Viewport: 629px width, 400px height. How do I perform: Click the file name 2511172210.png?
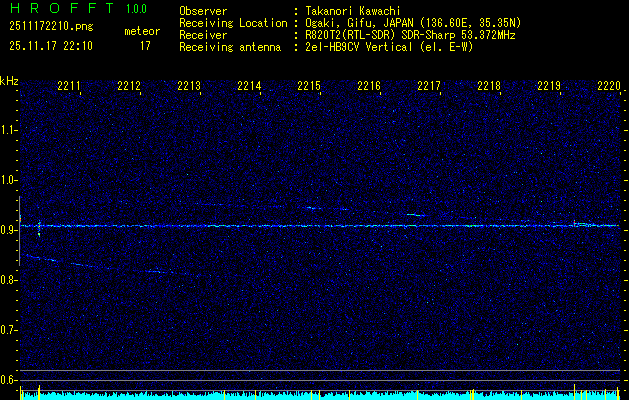(51, 27)
